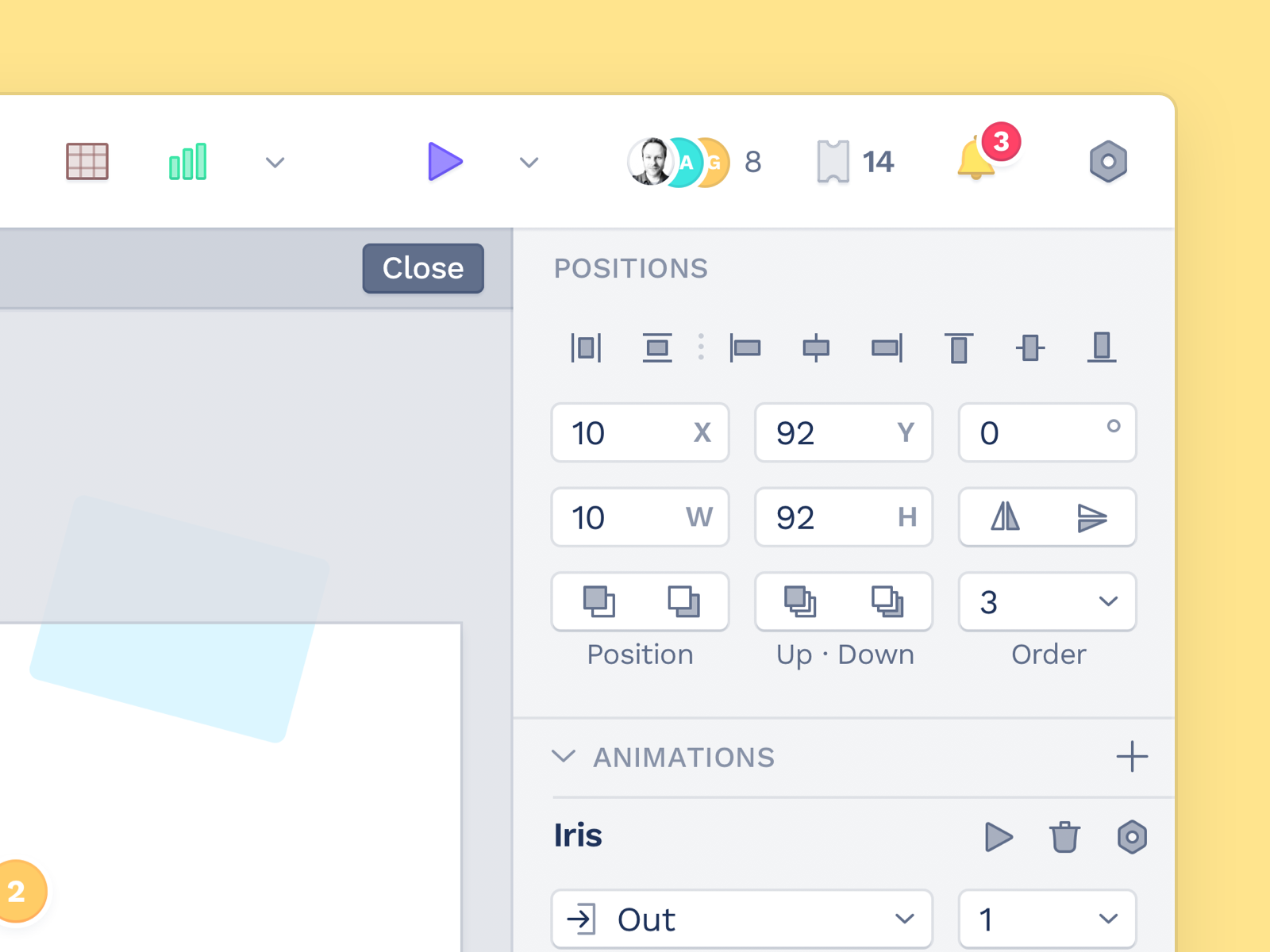
Task: Open the table grid view icon
Action: (x=87, y=162)
